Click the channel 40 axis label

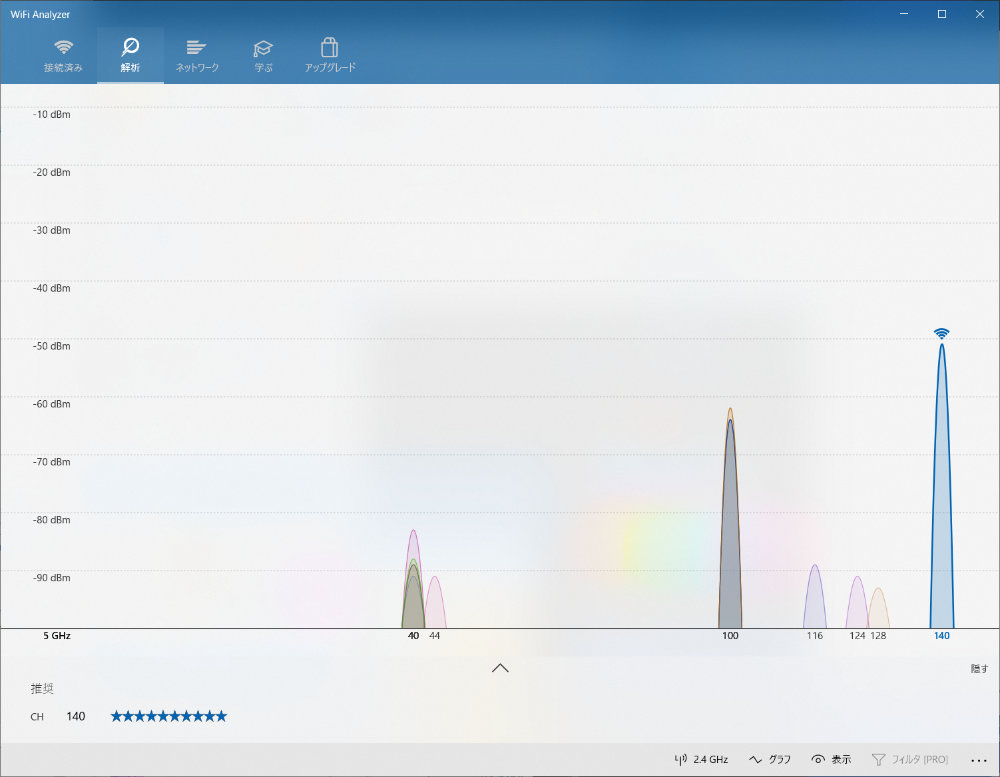(x=413, y=635)
